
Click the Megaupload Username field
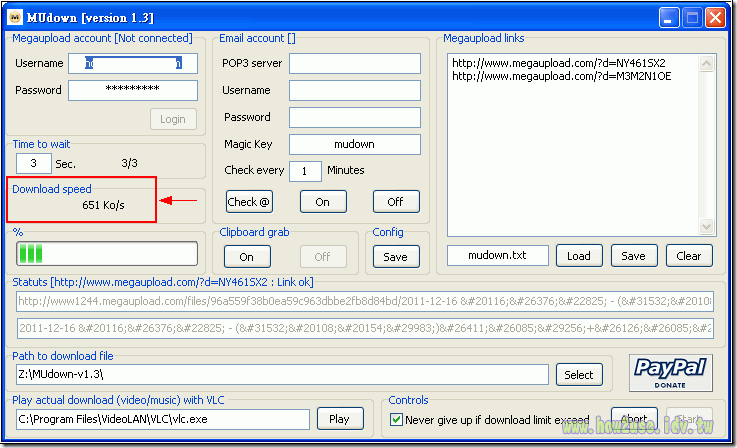(133, 63)
